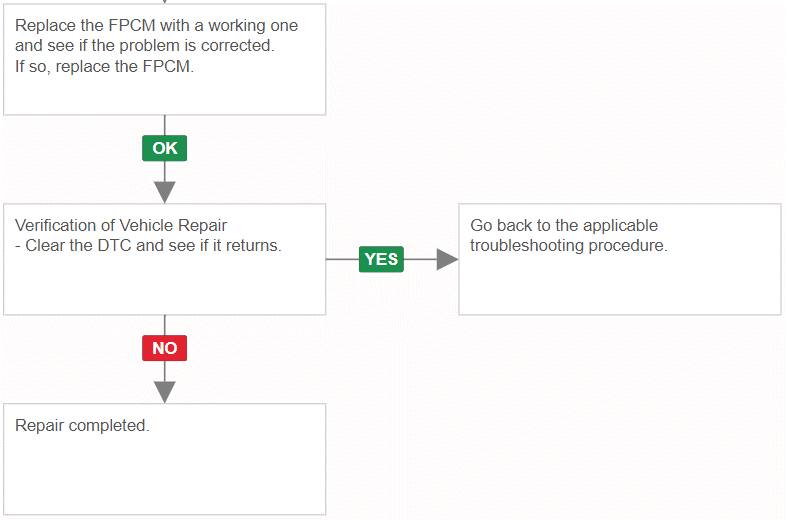Click the arrowhead below the NO badge
The height and width of the screenshot is (520, 787).
point(165,392)
